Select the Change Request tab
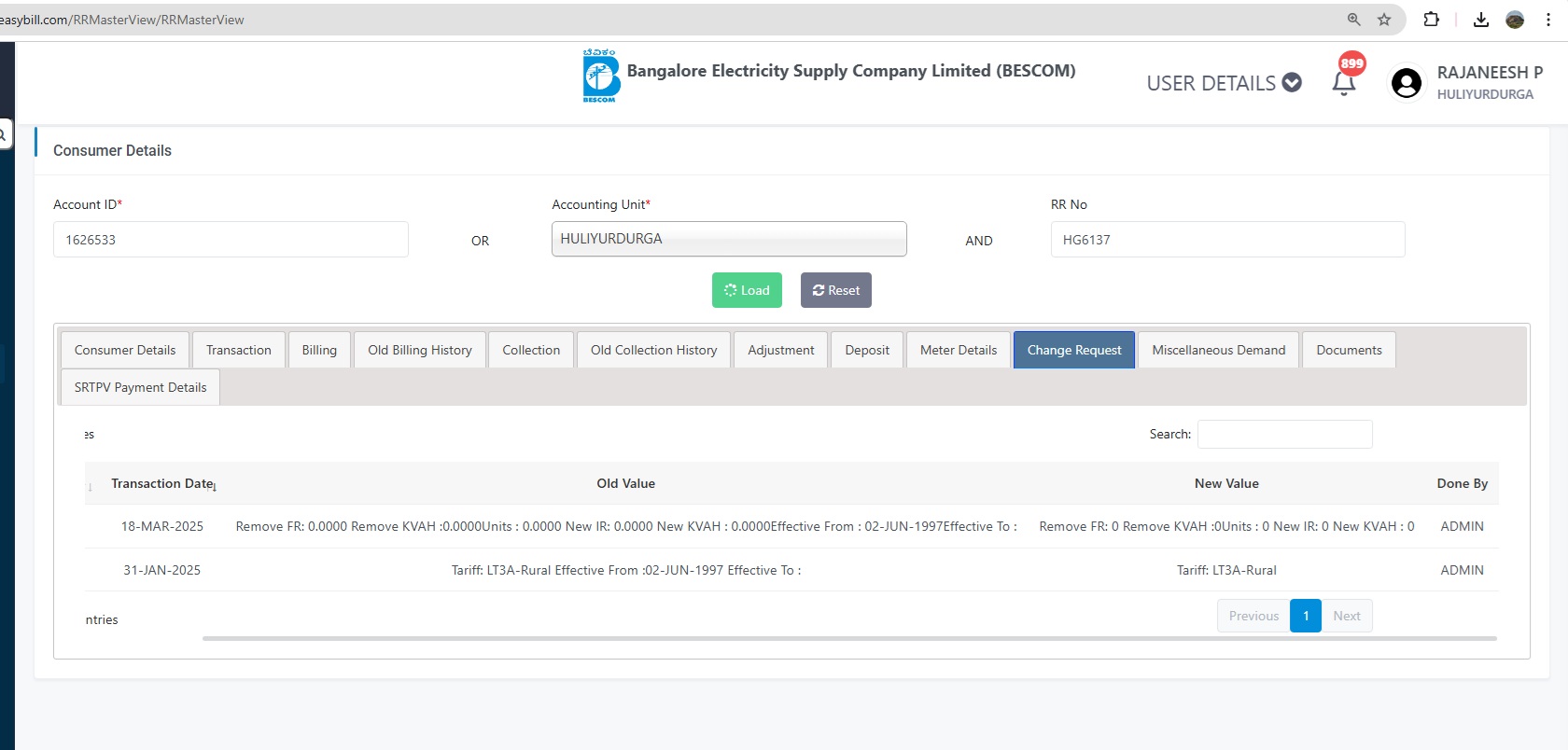This screenshot has width=1568, height=750. coord(1074,350)
